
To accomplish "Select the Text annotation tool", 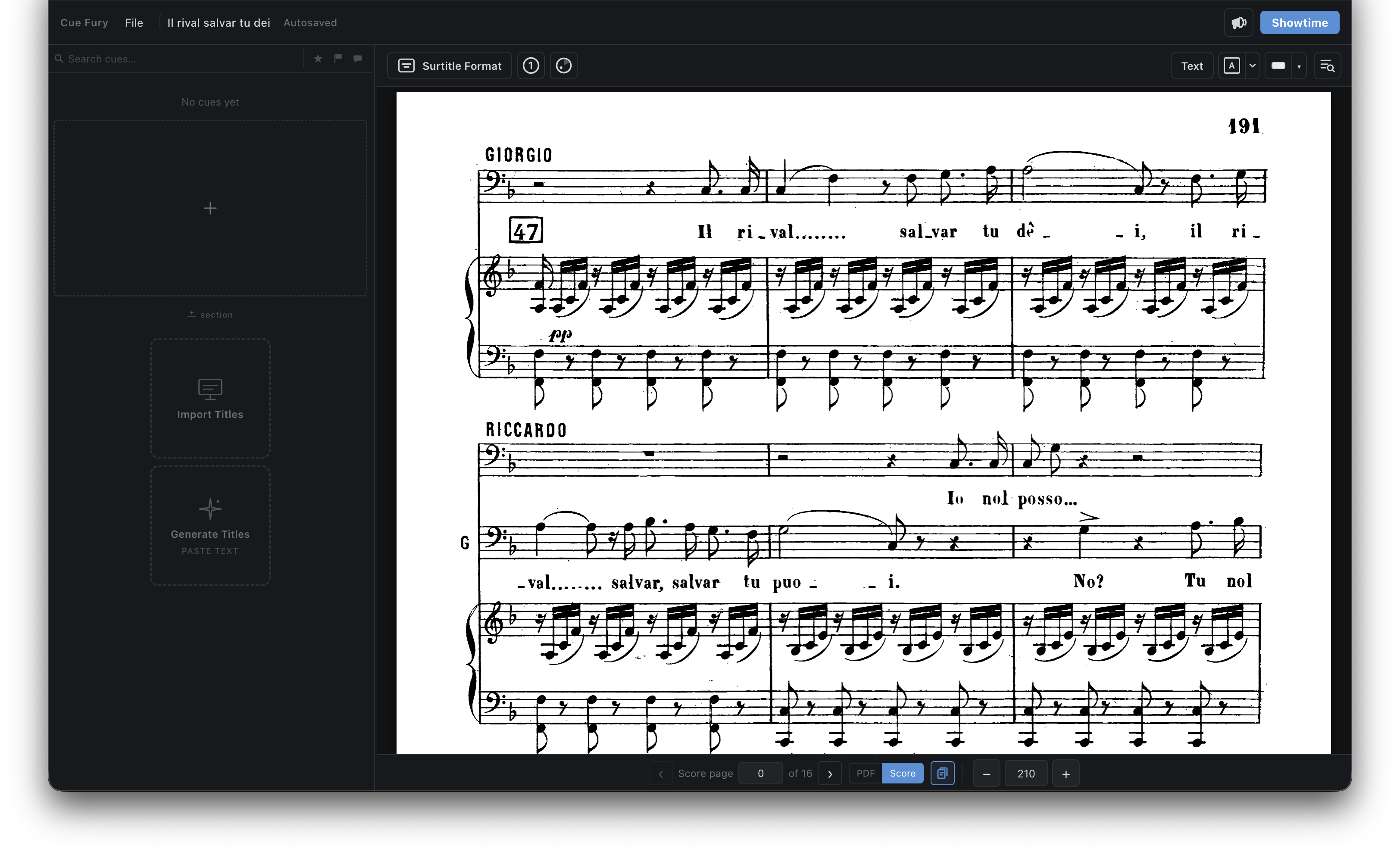I will click(1191, 66).
